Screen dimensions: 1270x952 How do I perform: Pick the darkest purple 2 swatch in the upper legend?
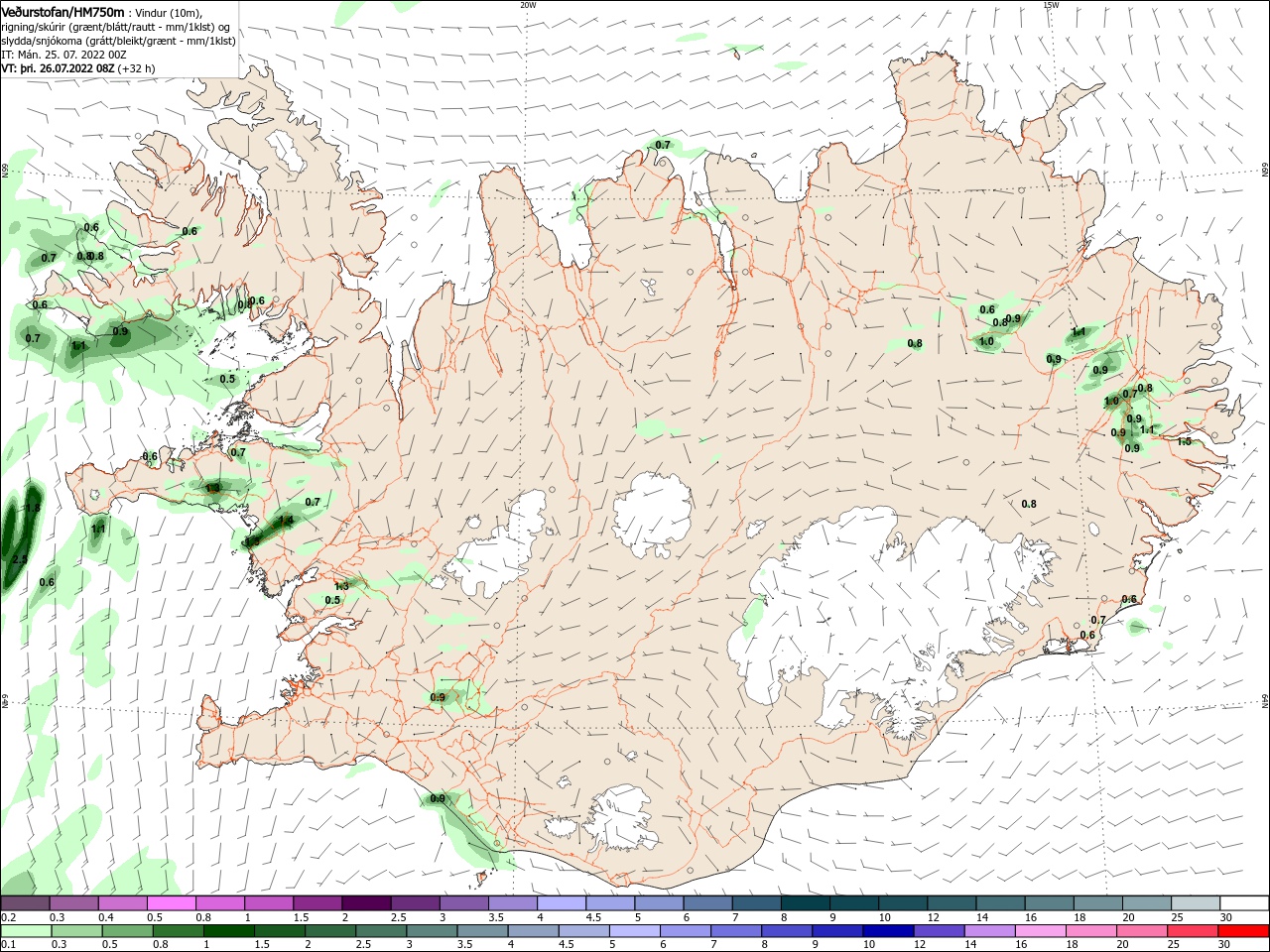click(x=365, y=903)
